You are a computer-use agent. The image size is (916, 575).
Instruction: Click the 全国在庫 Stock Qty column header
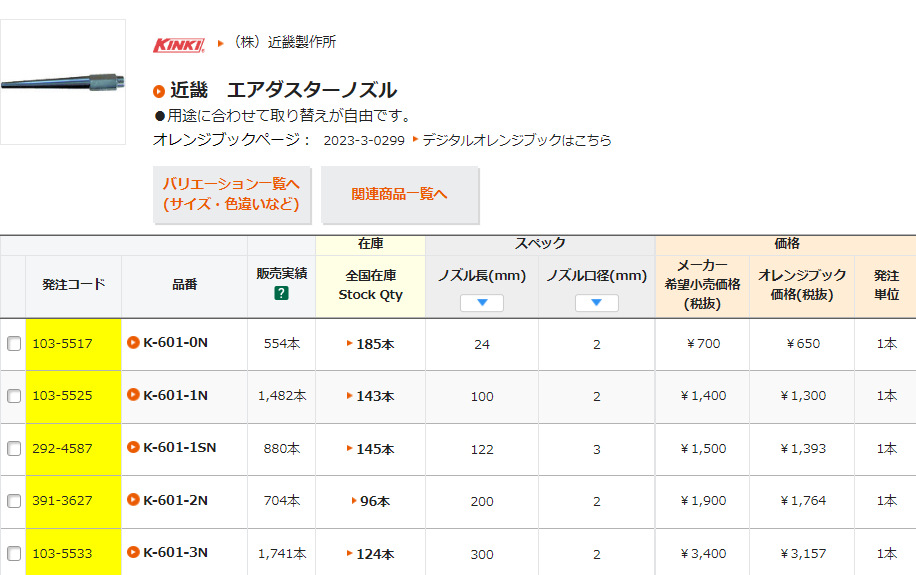coord(370,285)
